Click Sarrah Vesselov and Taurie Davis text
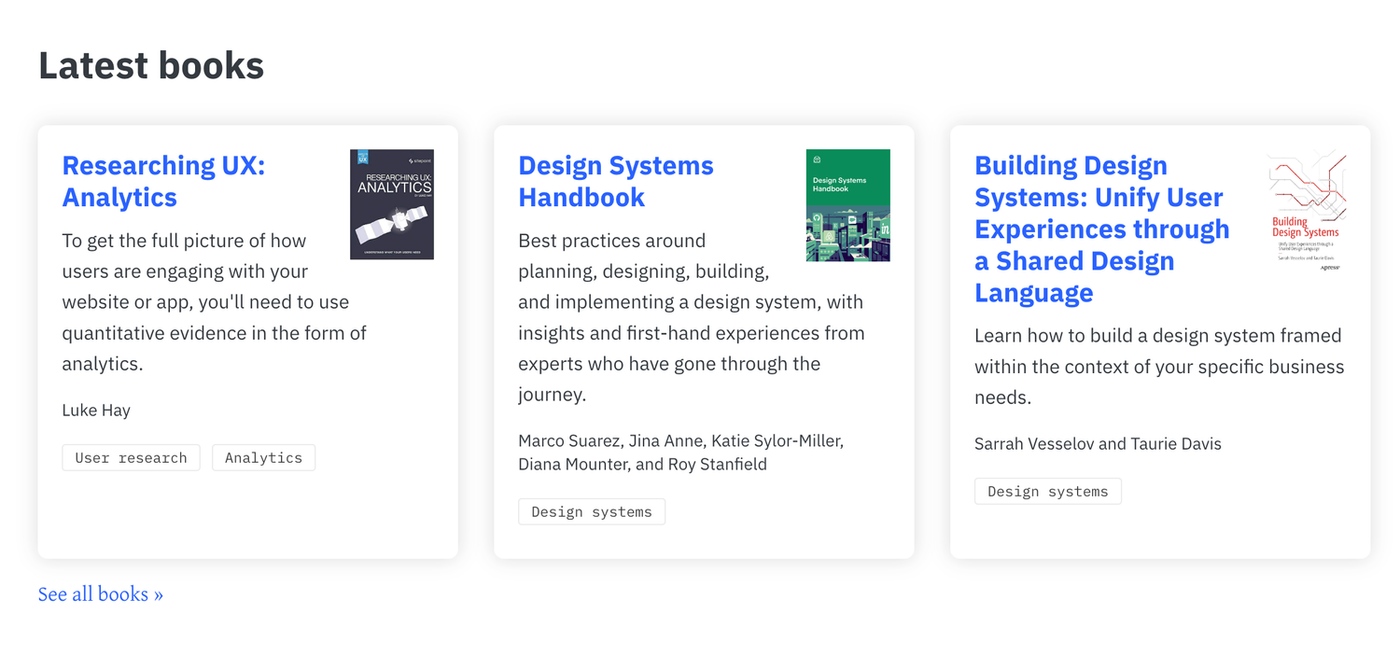The height and width of the screenshot is (654, 1400). 1097,443
